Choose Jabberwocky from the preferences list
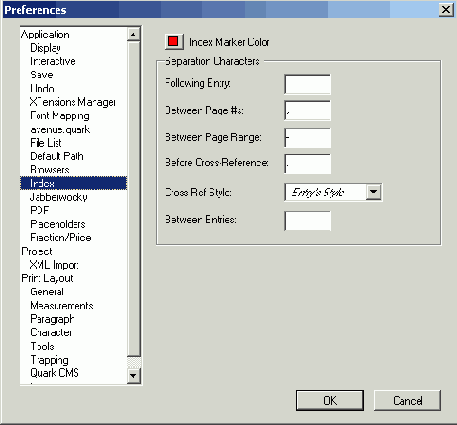The height and width of the screenshot is (425, 457). pos(59,197)
